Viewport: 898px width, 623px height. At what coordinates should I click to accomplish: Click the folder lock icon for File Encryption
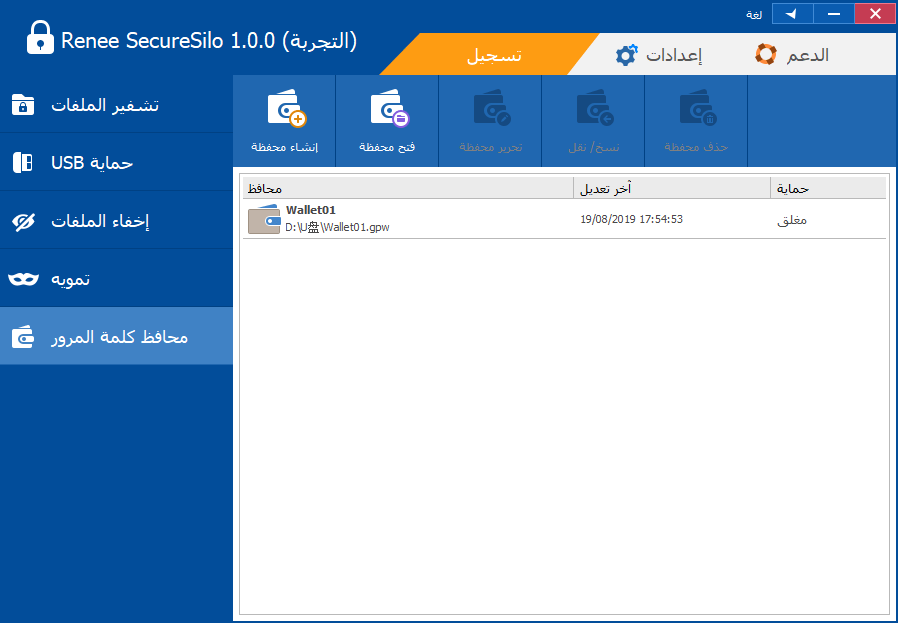pos(23,105)
